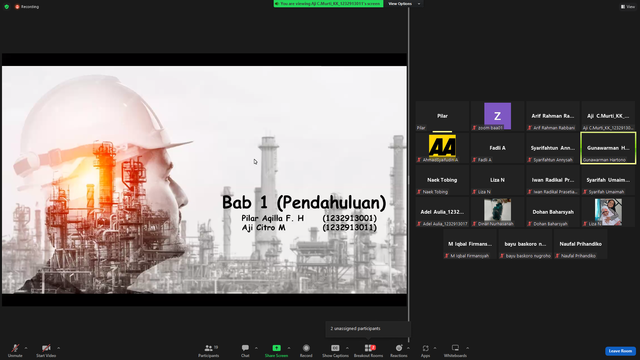Click the green encryption shield icon
The image size is (640, 360).
[7, 7]
